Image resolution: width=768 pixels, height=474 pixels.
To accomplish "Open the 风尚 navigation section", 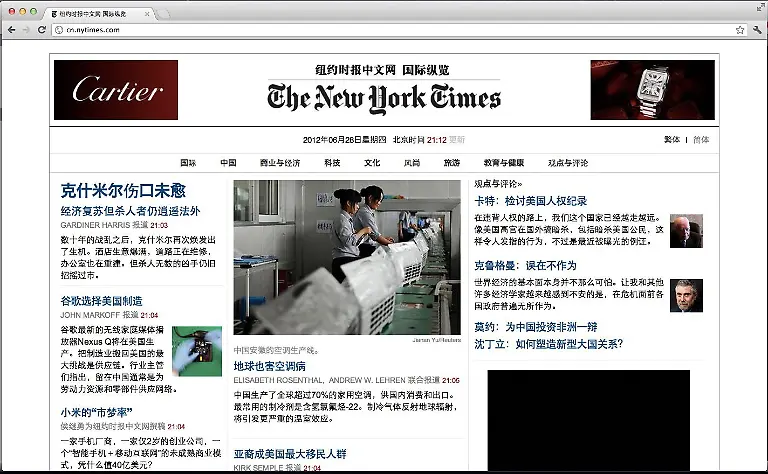I will point(412,163).
